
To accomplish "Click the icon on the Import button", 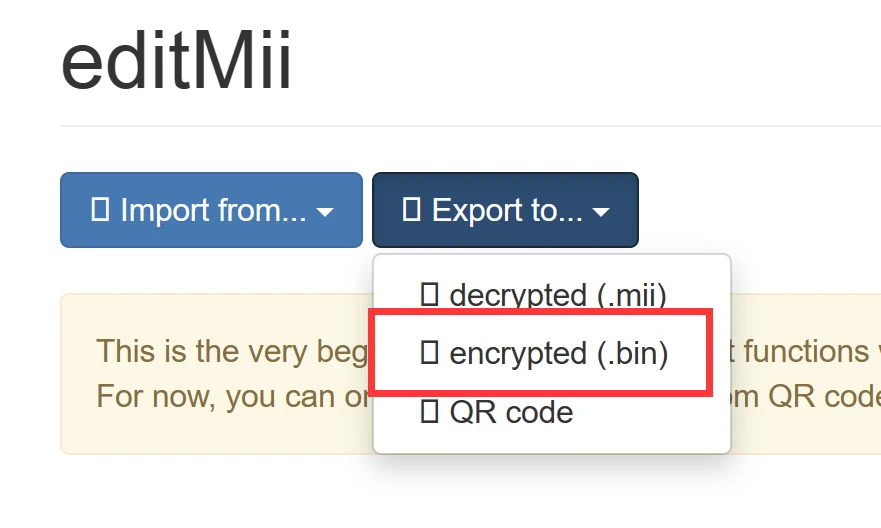I will pyautogui.click(x=100, y=210).
